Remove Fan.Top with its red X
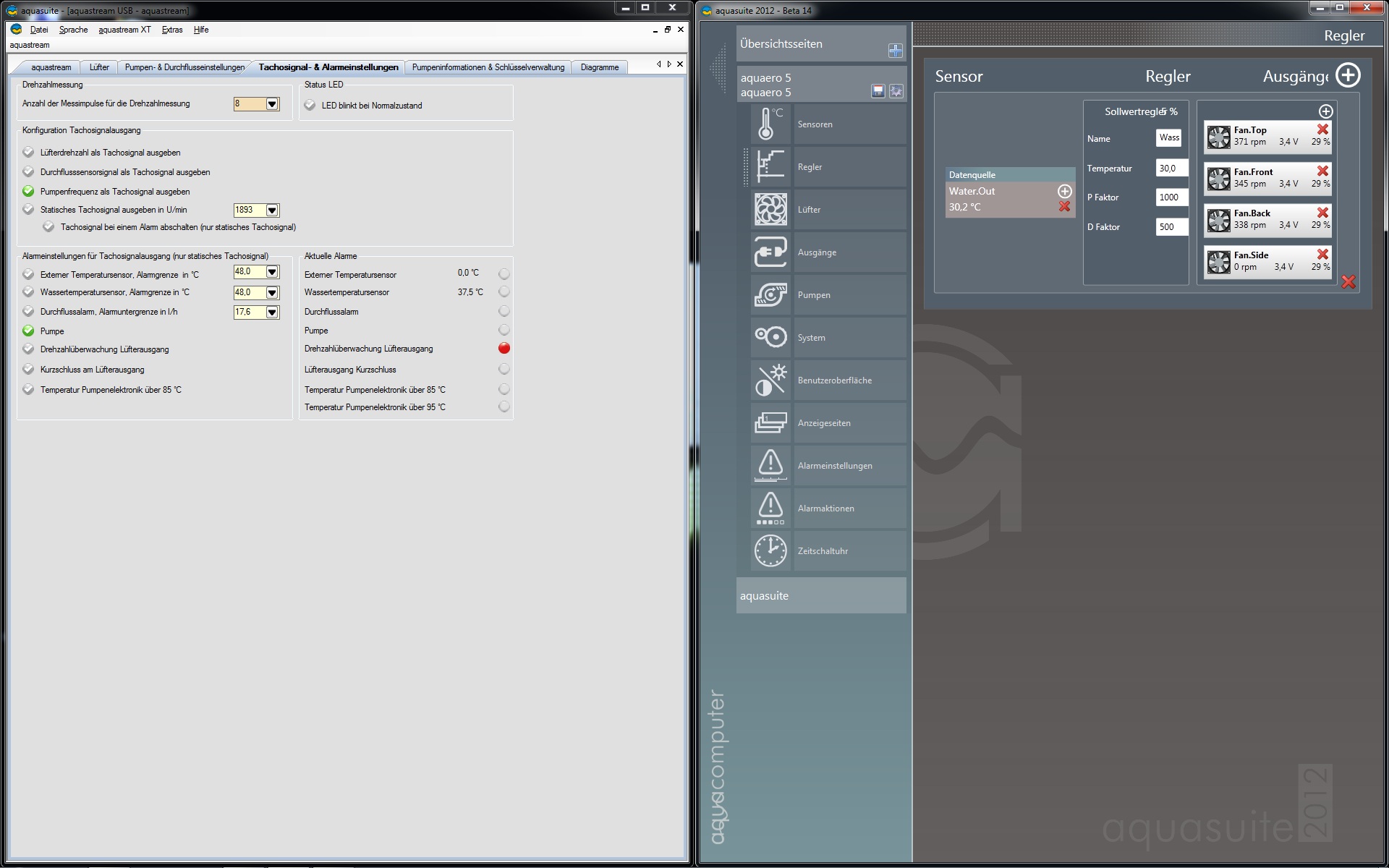This screenshot has height=868, width=1389. point(1322,129)
